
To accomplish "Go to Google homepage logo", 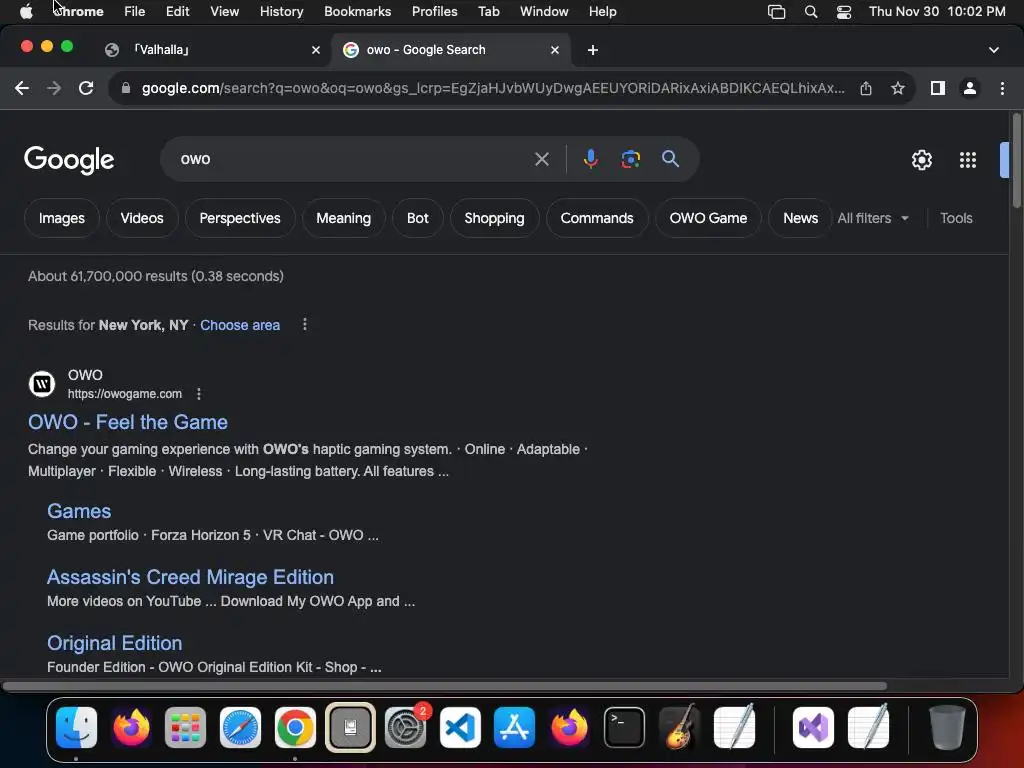I will pyautogui.click(x=69, y=160).
